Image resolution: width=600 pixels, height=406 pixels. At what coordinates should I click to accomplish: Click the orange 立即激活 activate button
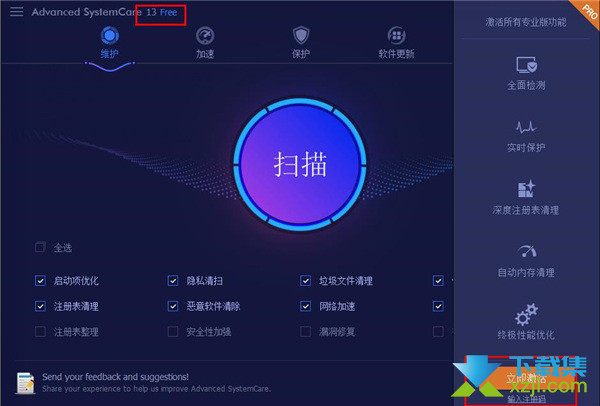526,378
